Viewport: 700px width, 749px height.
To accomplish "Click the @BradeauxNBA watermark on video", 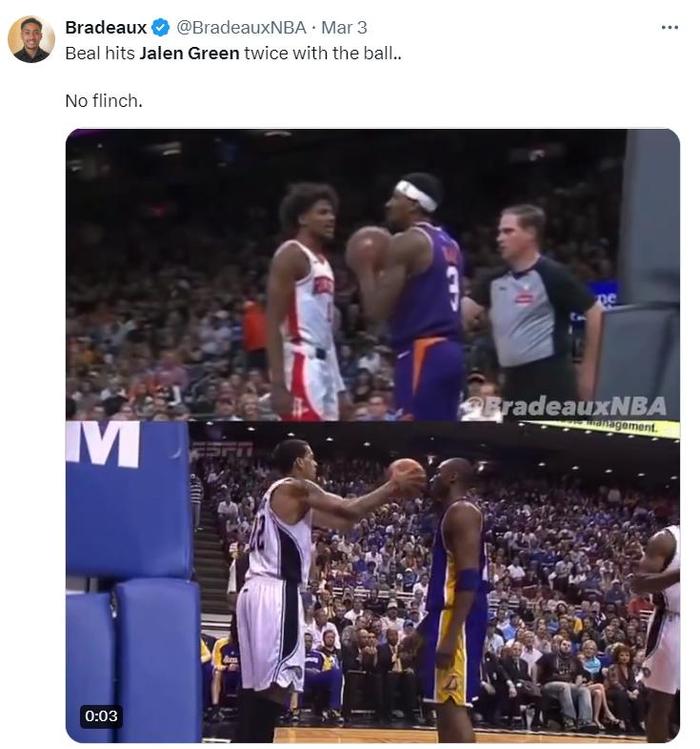I will [x=564, y=407].
